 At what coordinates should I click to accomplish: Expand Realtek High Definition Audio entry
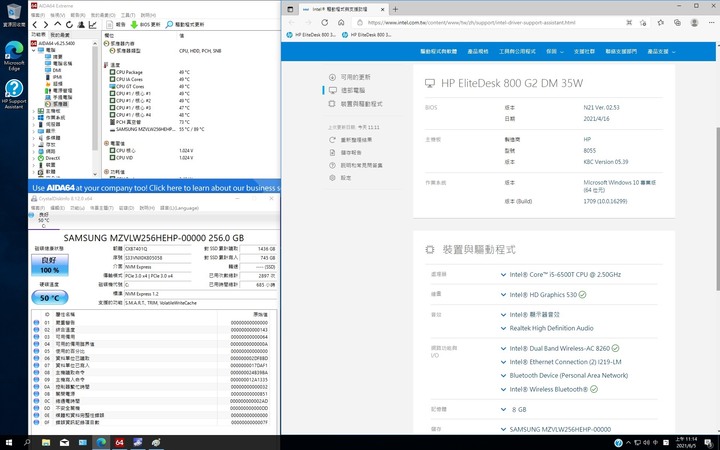point(503,328)
